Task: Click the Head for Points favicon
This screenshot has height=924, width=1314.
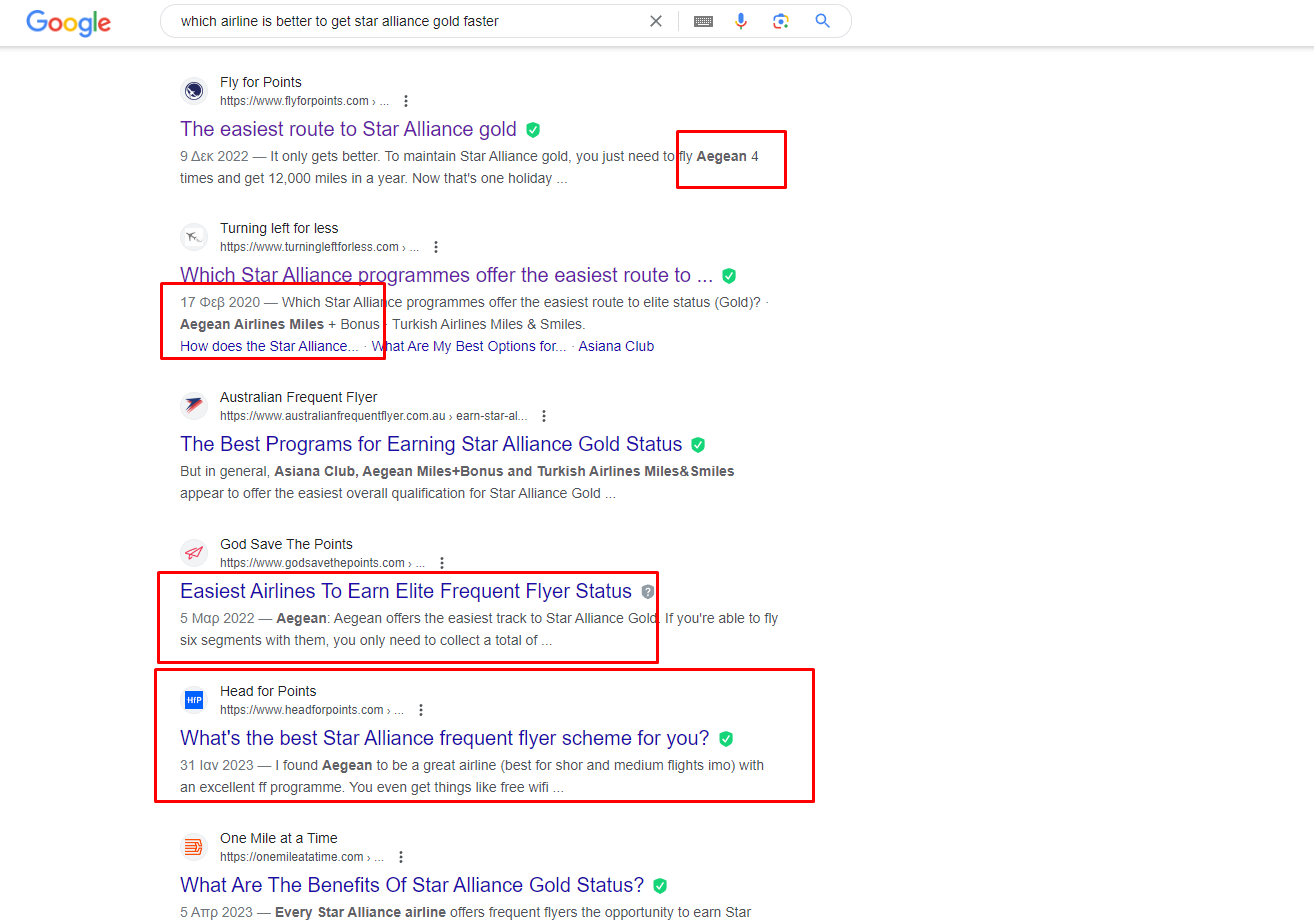Action: pyautogui.click(x=194, y=700)
